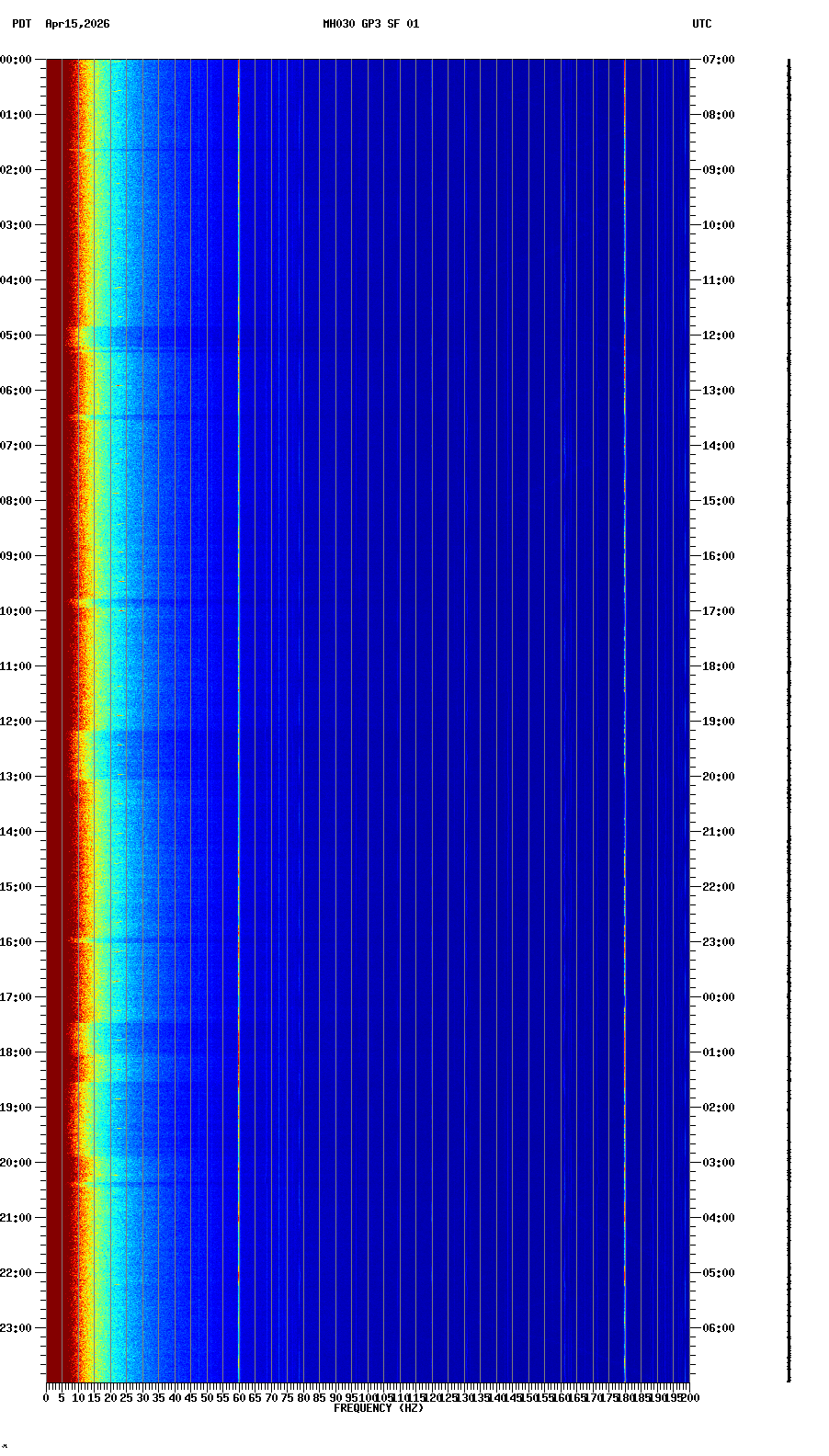Click the bright 60 Hz spectral line

point(239,722)
